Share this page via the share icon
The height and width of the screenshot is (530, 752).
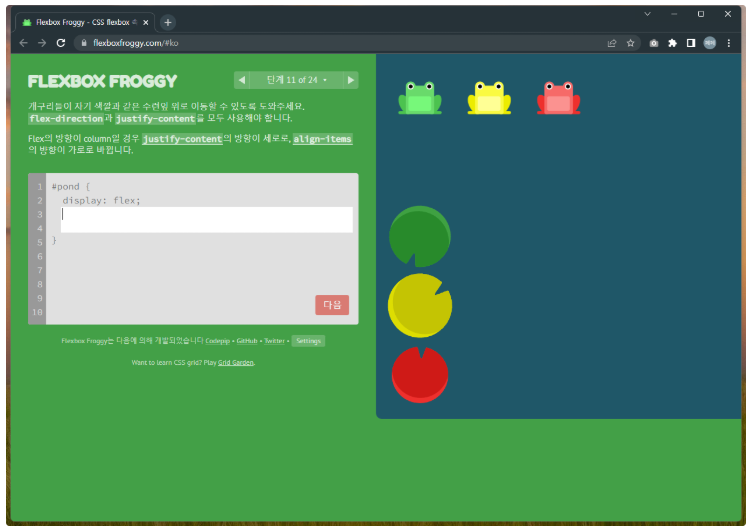tap(612, 43)
